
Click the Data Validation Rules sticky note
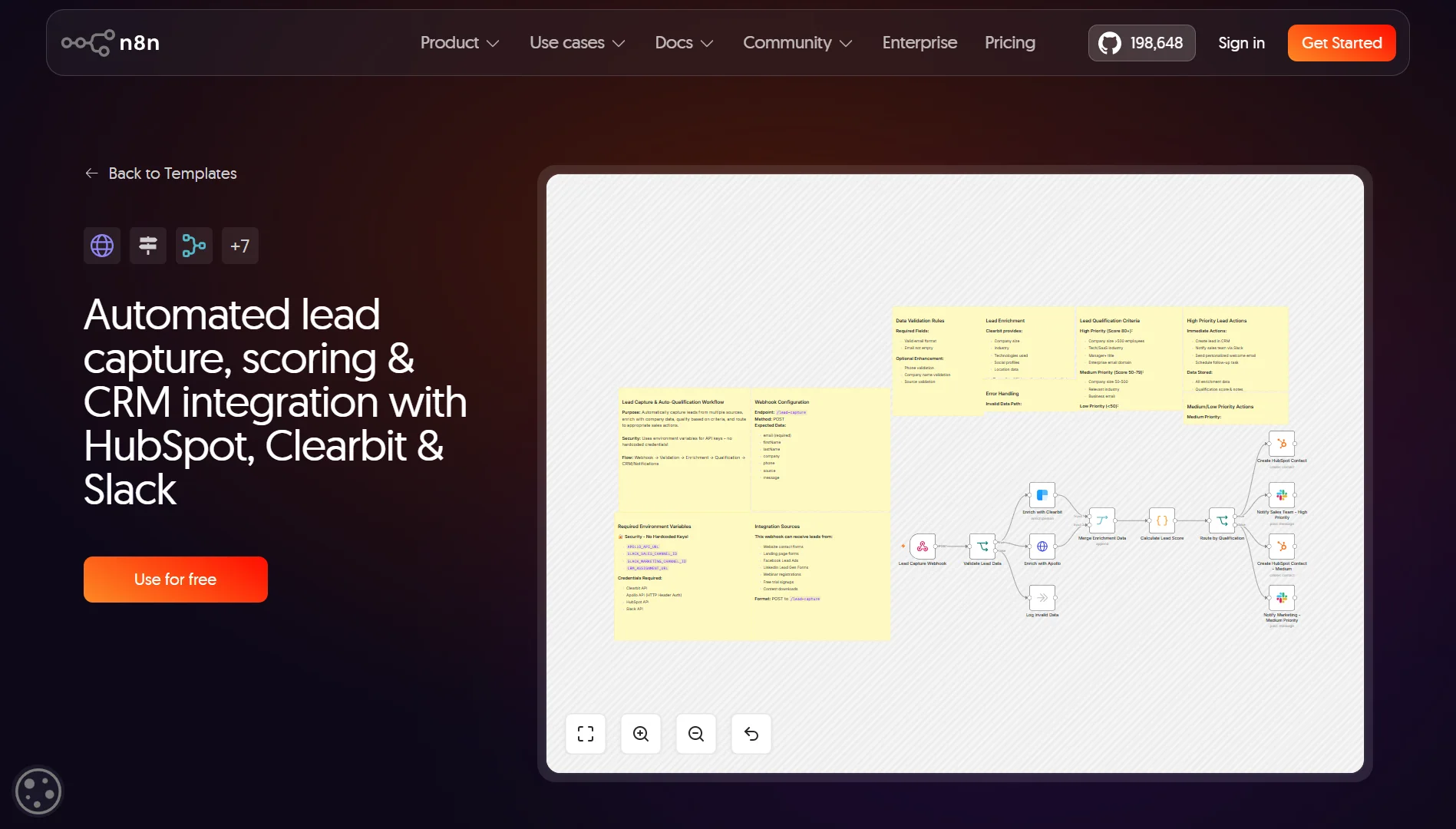[x=938, y=361]
